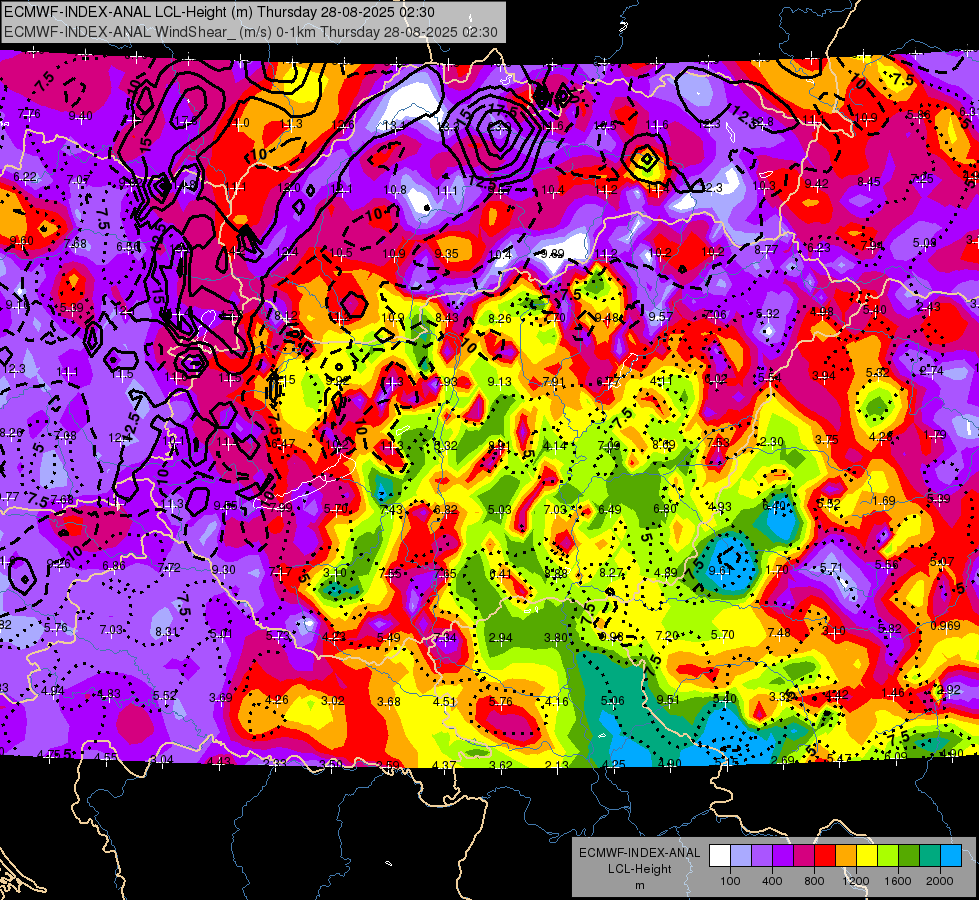The height and width of the screenshot is (900, 979).
Task: Click the wind shear value 5.06
Action: coord(612,701)
